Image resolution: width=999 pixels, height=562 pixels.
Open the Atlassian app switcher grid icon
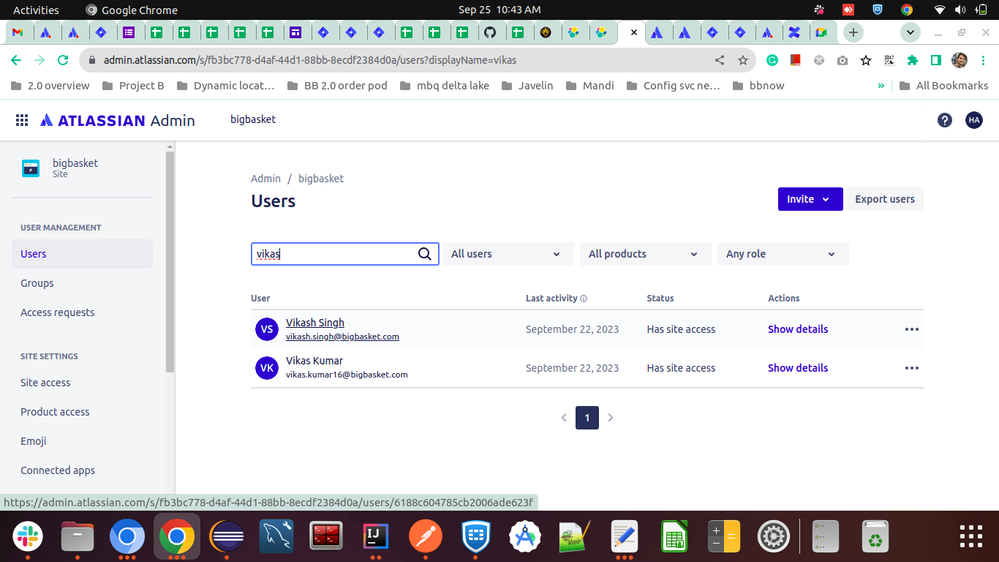coord(22,120)
